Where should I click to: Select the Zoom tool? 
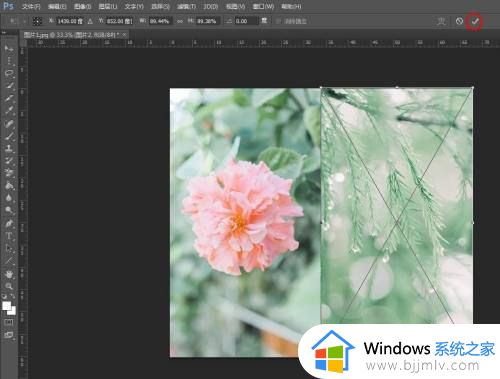click(x=9, y=286)
